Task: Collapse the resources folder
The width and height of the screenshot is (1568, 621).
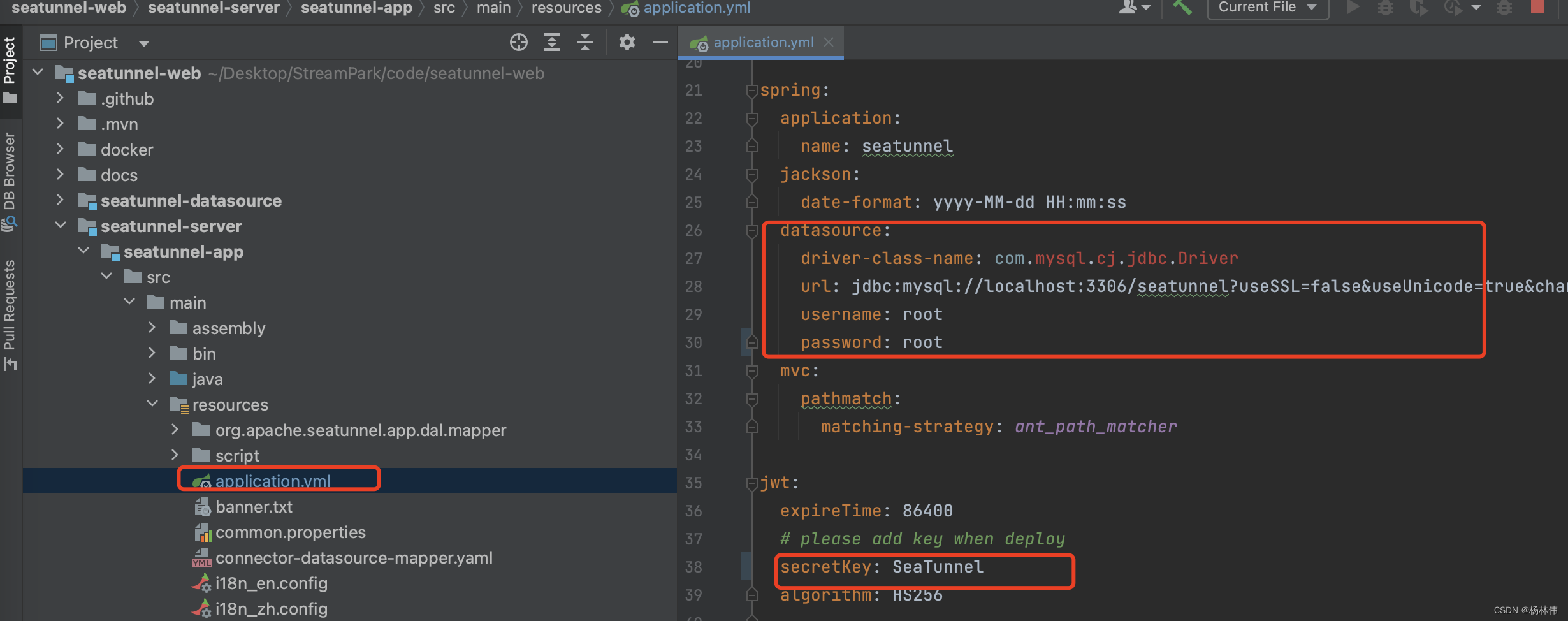Action: click(x=152, y=404)
